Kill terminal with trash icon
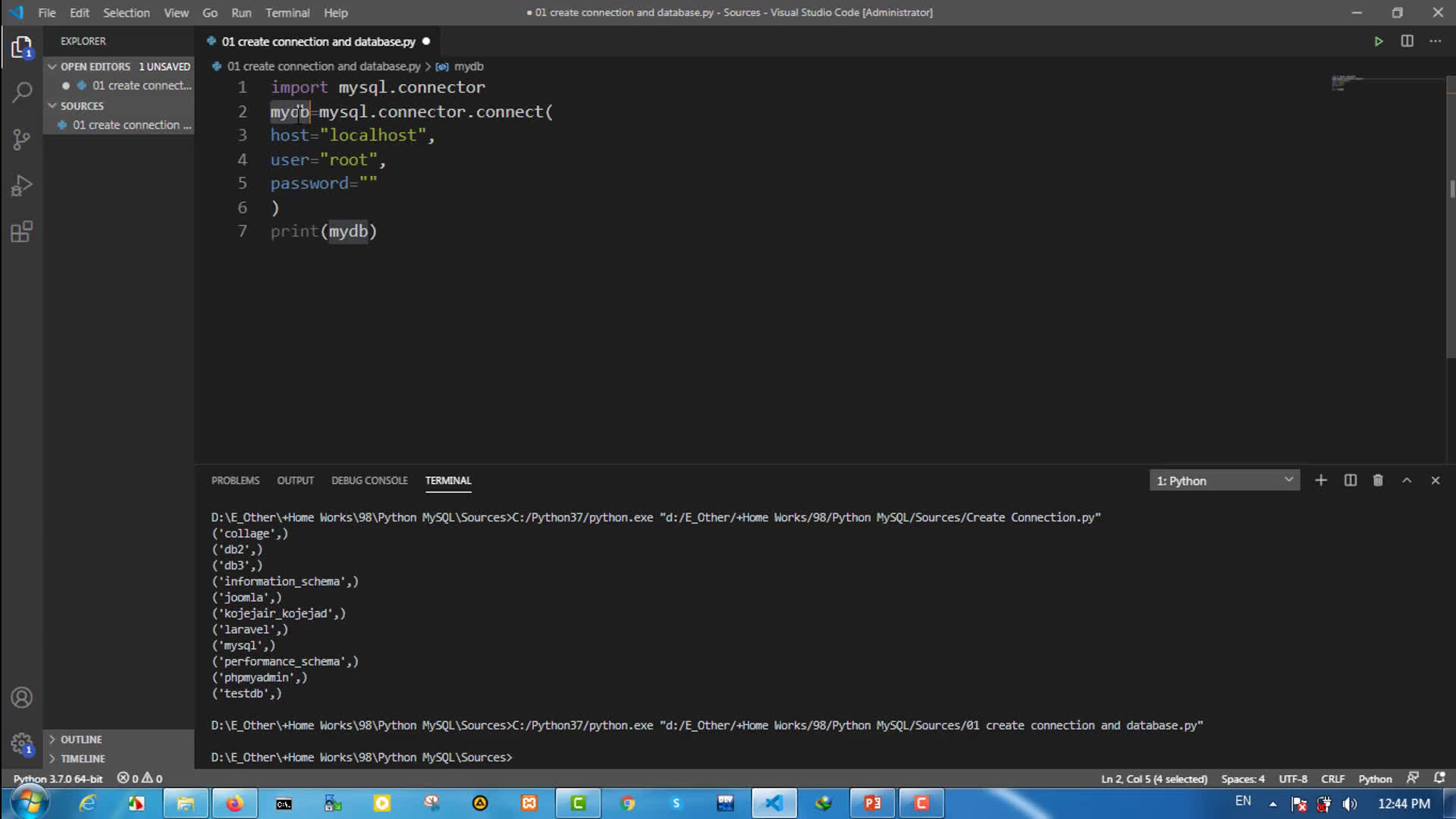Viewport: 1456px width, 819px height. tap(1378, 480)
